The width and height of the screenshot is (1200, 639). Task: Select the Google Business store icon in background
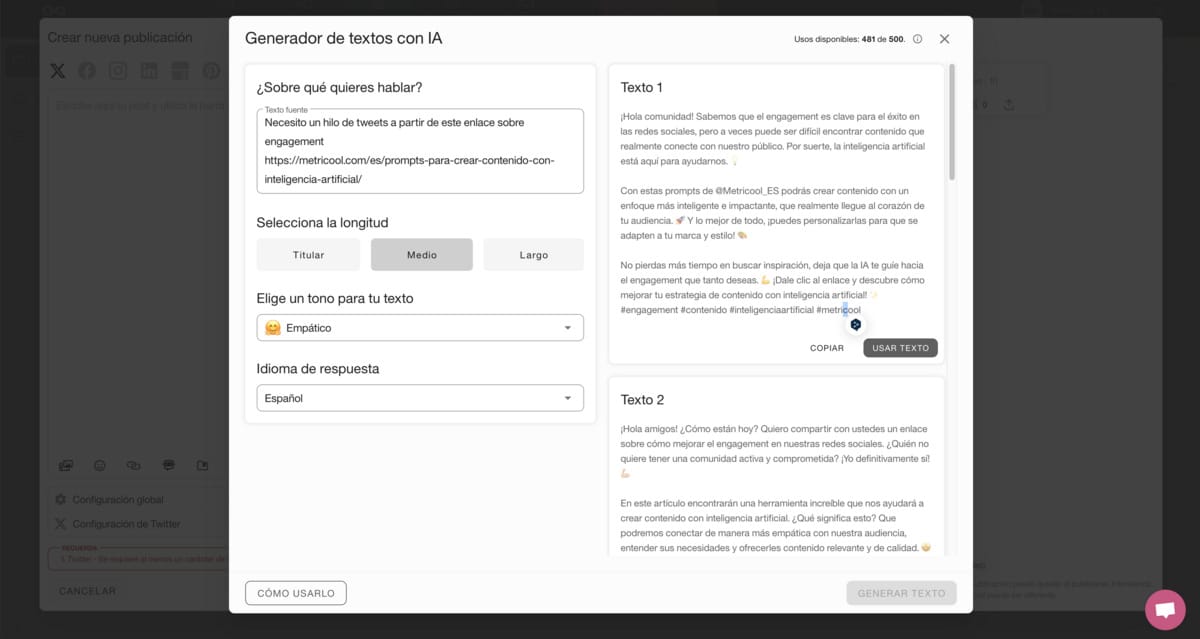point(180,71)
